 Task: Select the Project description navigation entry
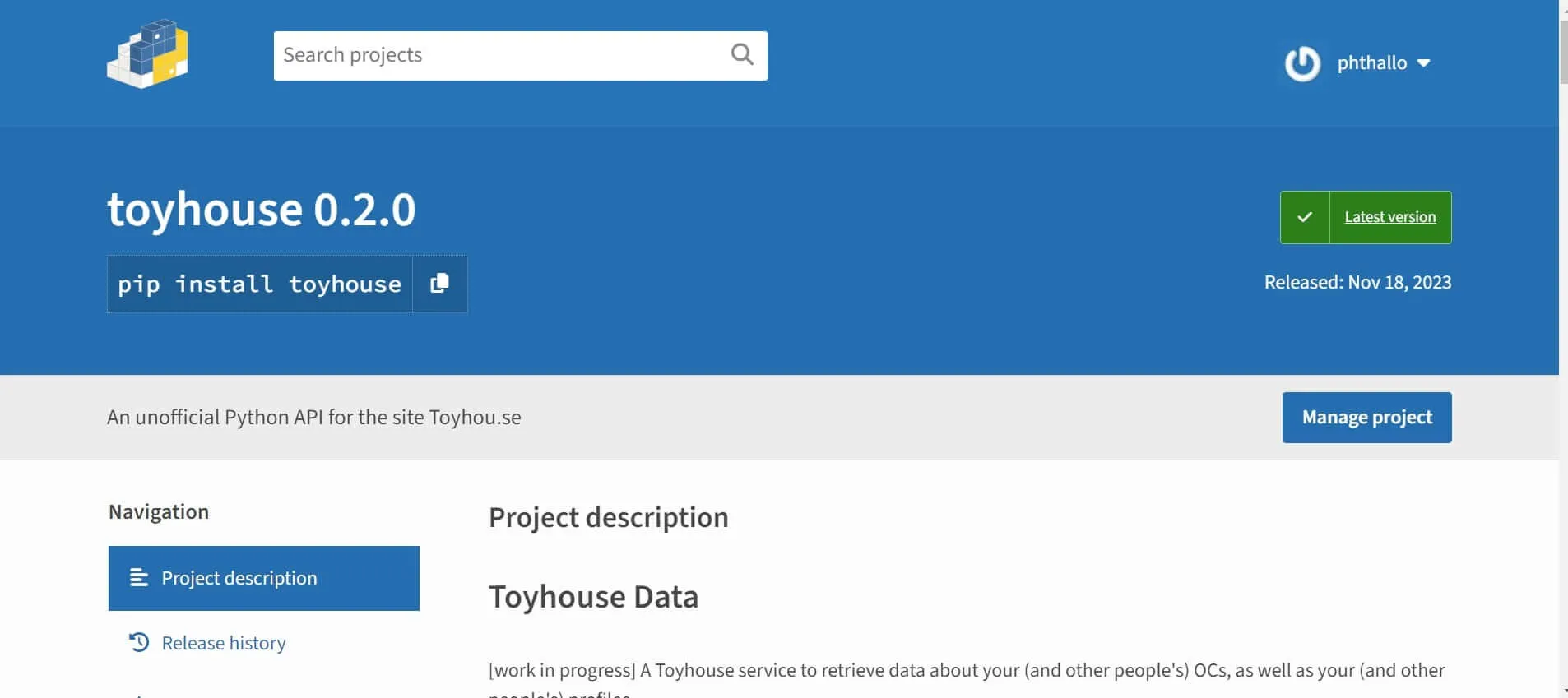(239, 577)
